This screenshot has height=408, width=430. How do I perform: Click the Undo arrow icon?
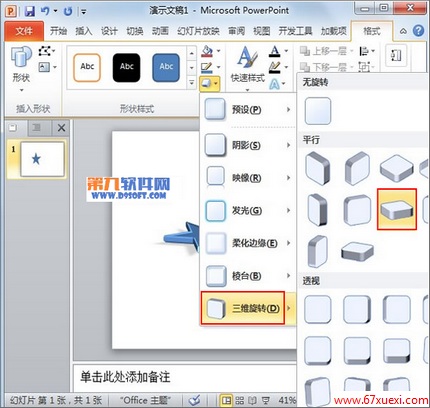point(45,11)
